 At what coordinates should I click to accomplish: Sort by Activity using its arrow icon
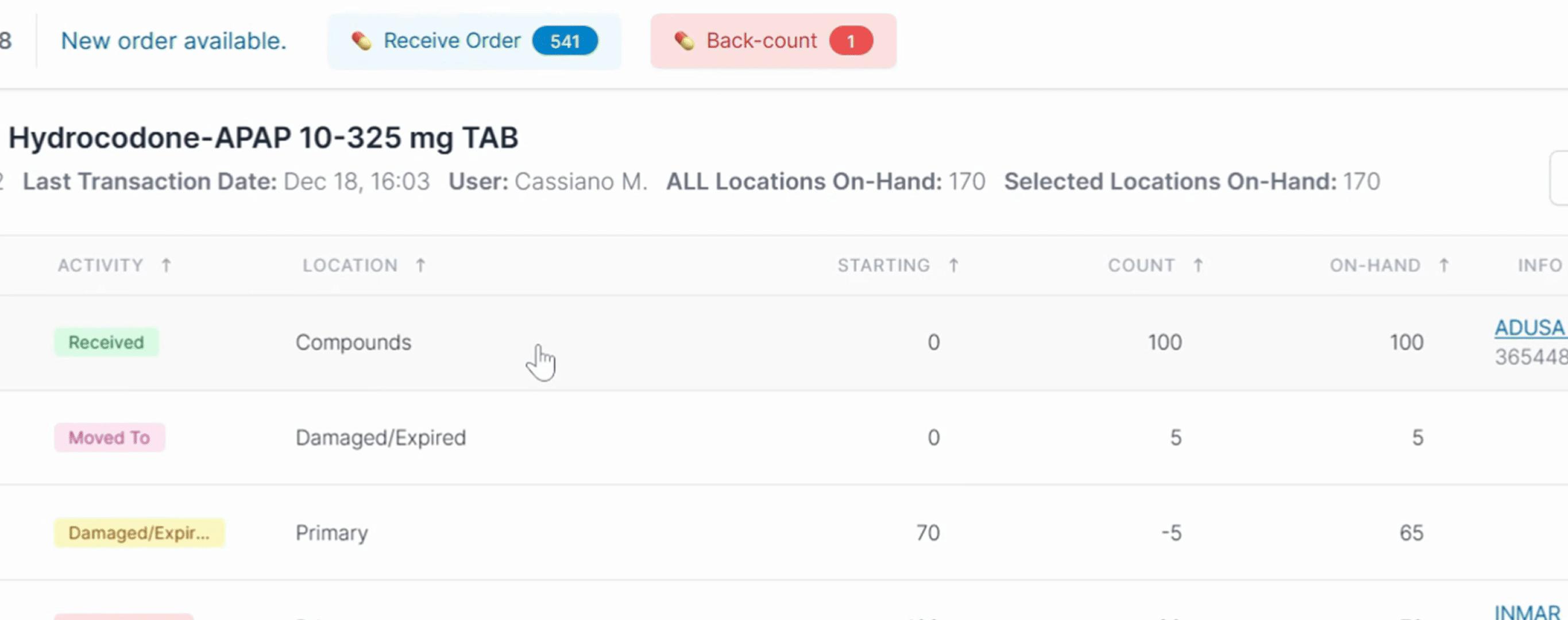pyautogui.click(x=166, y=265)
